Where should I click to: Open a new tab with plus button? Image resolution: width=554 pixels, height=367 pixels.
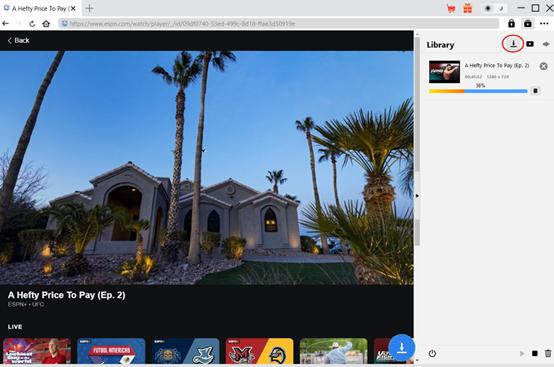pyautogui.click(x=89, y=8)
